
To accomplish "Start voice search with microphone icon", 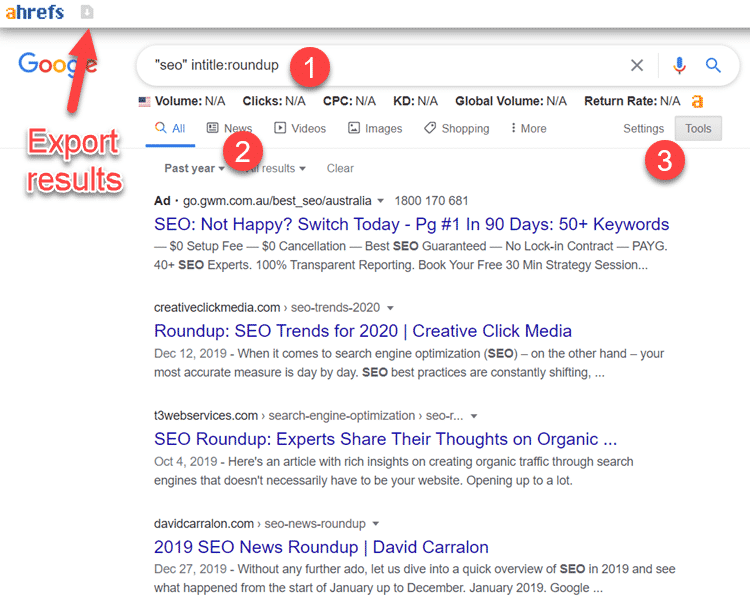I will (x=679, y=65).
